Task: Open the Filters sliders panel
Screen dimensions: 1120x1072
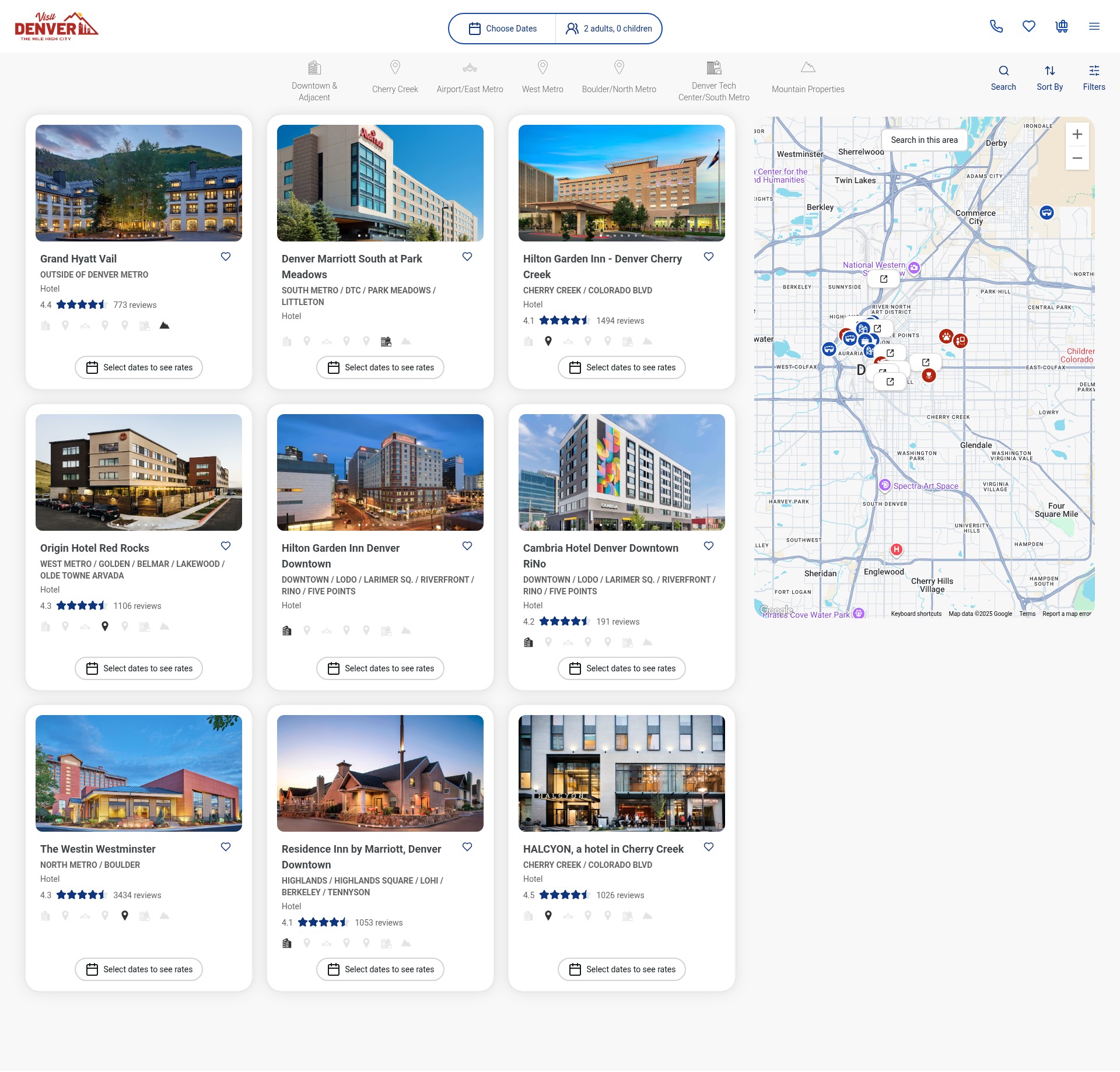Action: (1094, 78)
